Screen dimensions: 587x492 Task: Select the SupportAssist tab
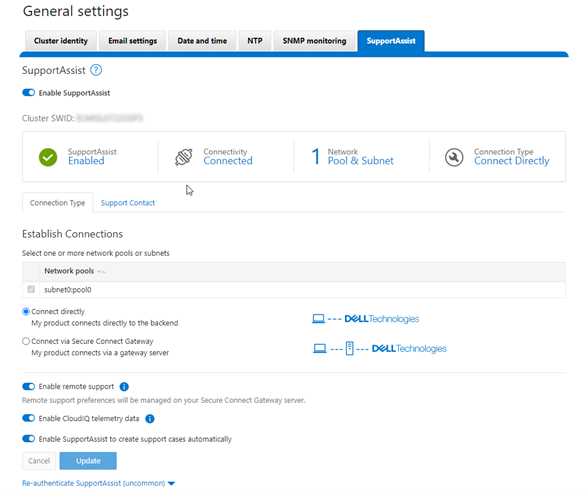click(x=391, y=40)
